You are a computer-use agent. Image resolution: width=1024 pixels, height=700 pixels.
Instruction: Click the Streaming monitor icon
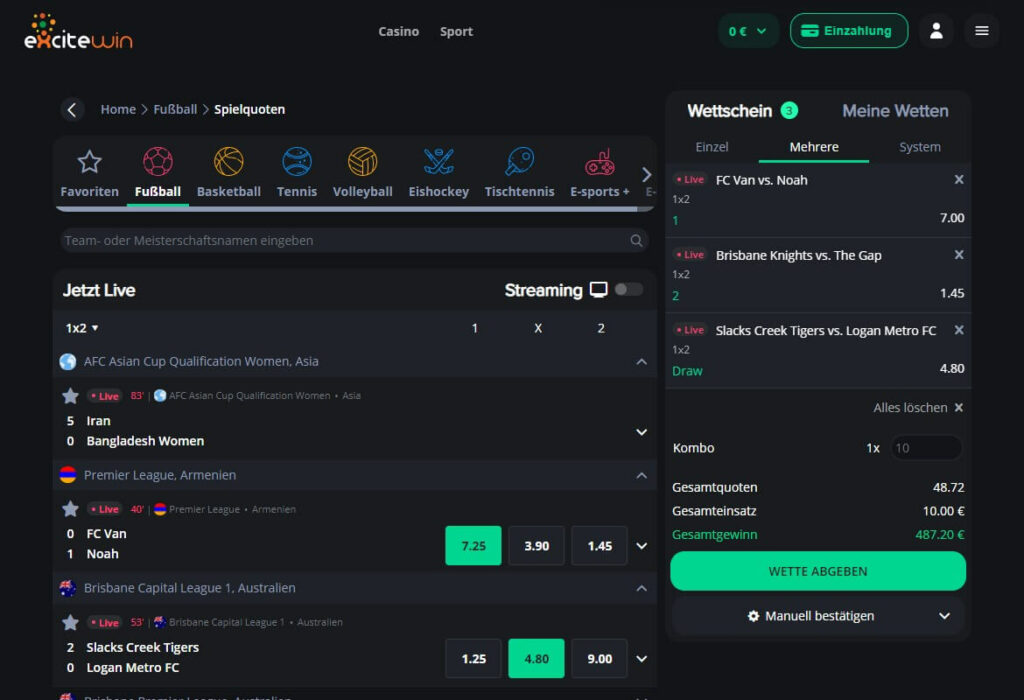[x=598, y=289]
